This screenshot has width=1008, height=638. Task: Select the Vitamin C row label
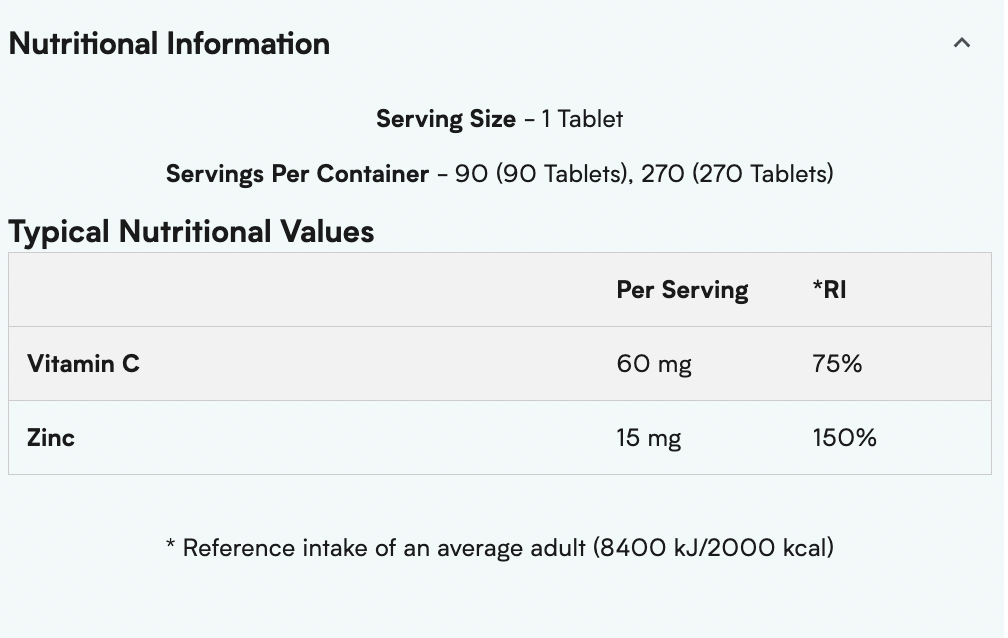(83, 364)
